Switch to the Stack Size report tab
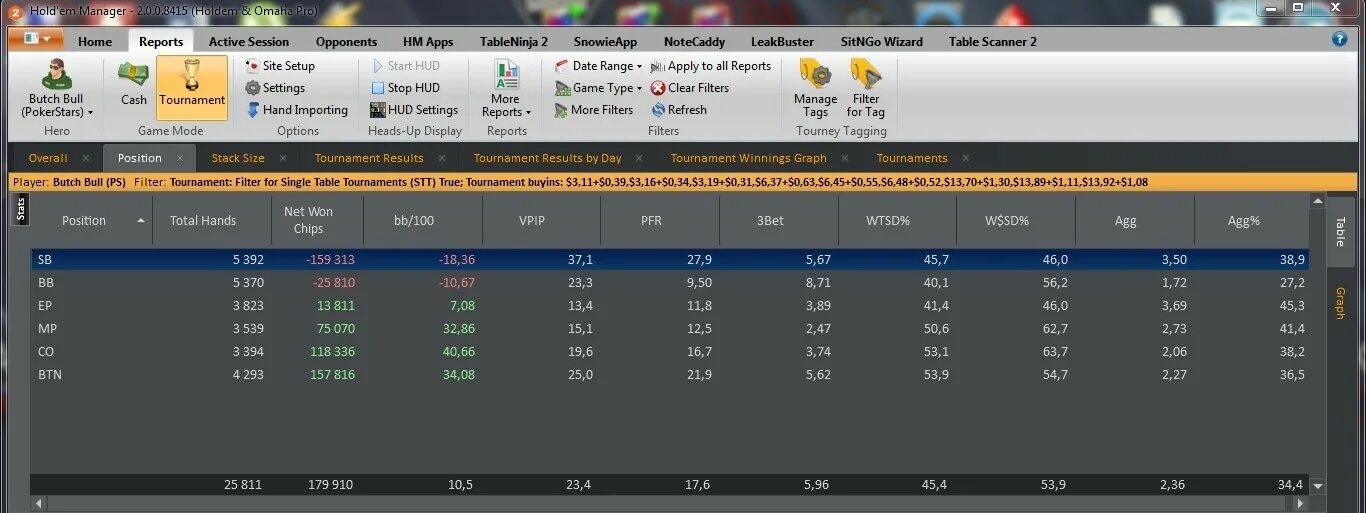1366x513 pixels. 238,158
